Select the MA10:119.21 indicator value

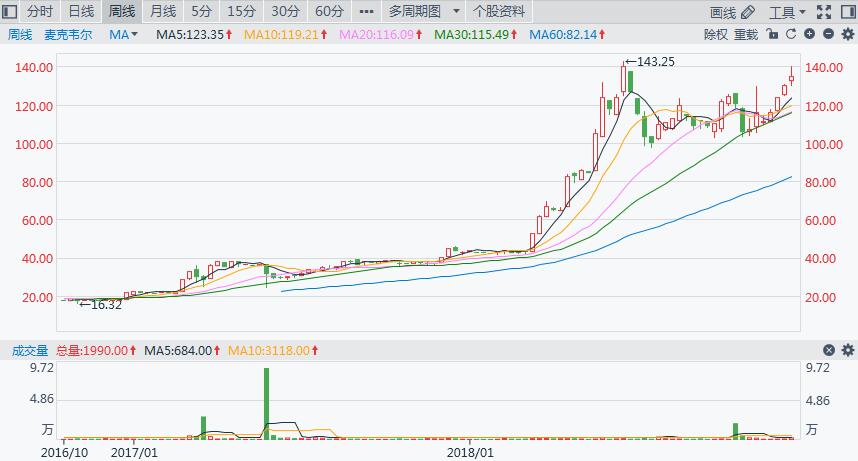tap(286, 34)
